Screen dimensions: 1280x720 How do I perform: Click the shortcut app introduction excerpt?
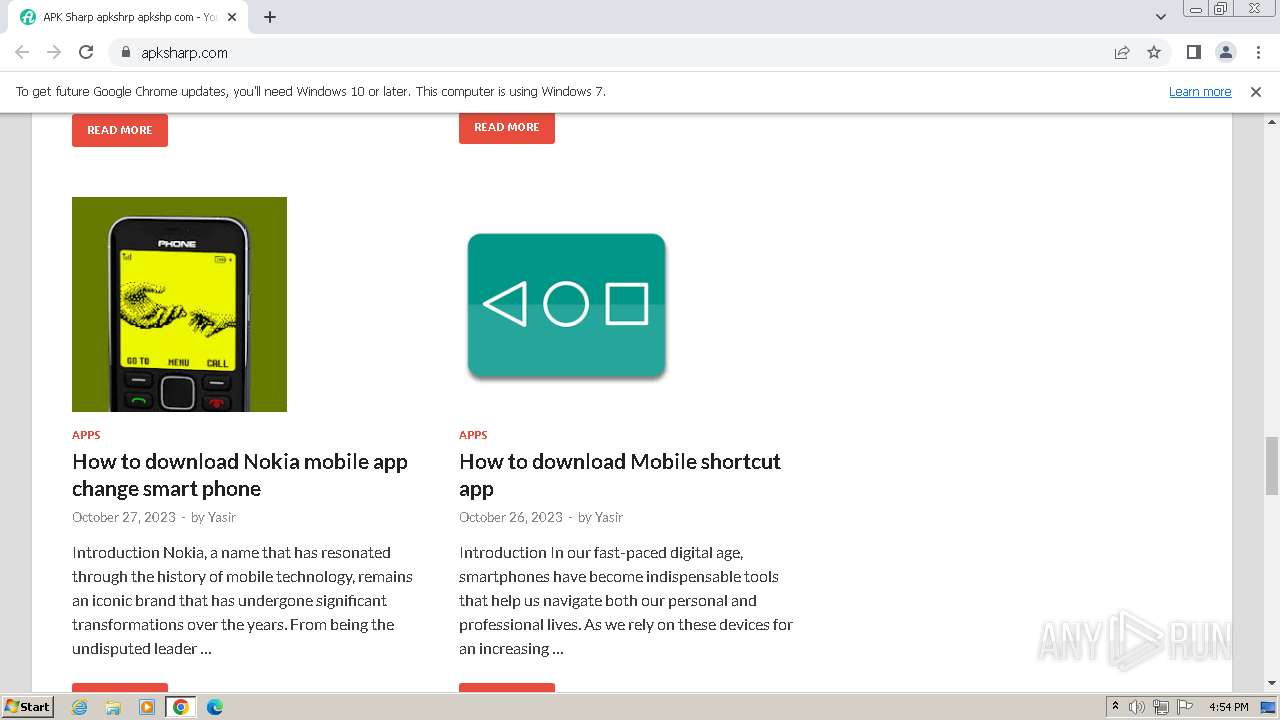tap(626, 600)
